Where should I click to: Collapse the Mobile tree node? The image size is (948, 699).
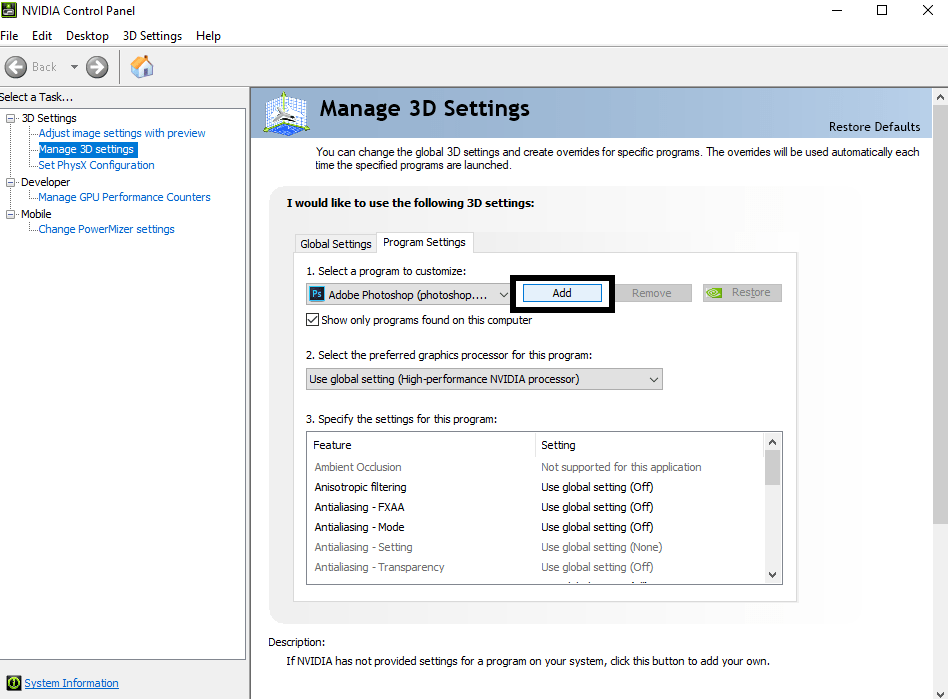point(10,214)
